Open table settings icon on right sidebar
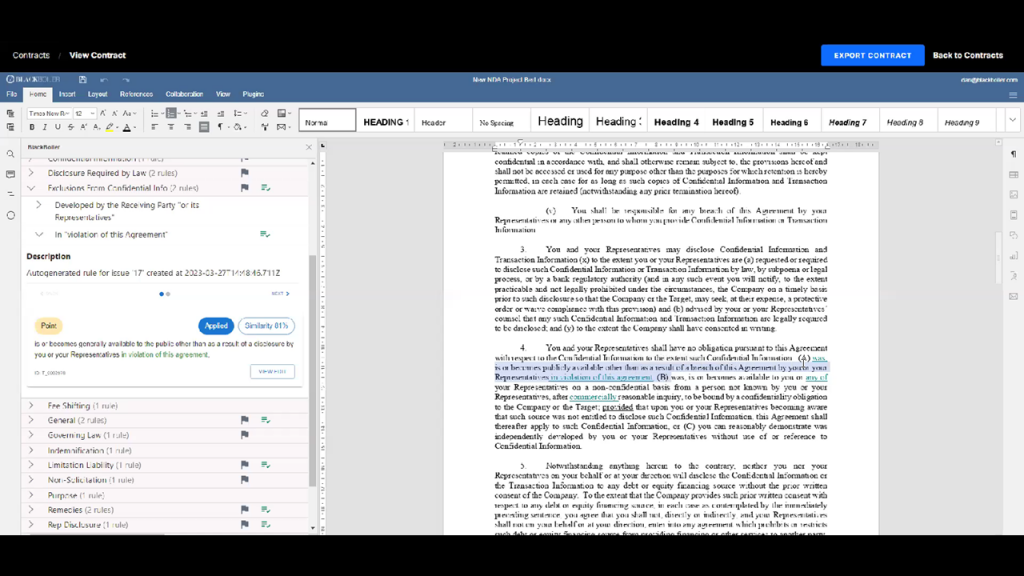This screenshot has width=1024, height=576. 1013,174
